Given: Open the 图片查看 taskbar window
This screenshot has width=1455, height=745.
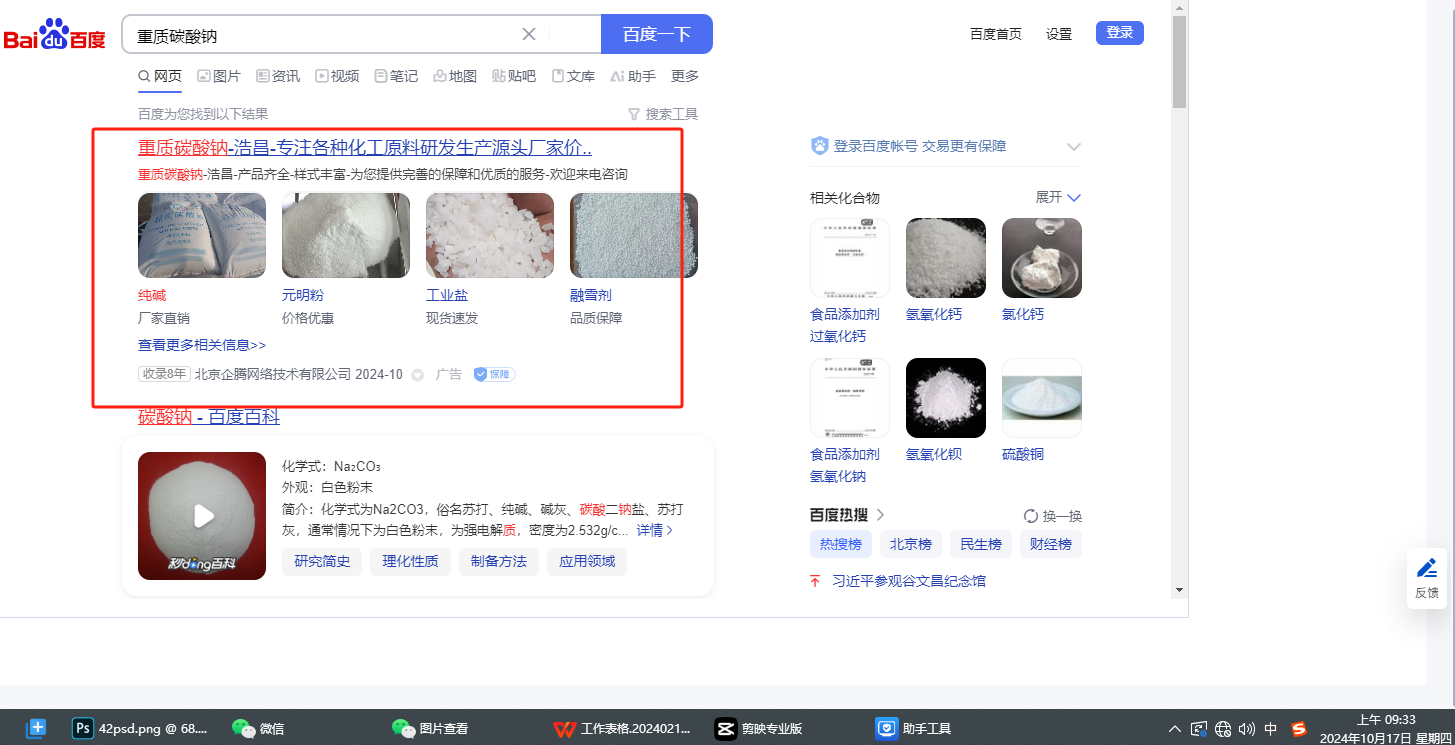Looking at the screenshot, I should click(430, 728).
